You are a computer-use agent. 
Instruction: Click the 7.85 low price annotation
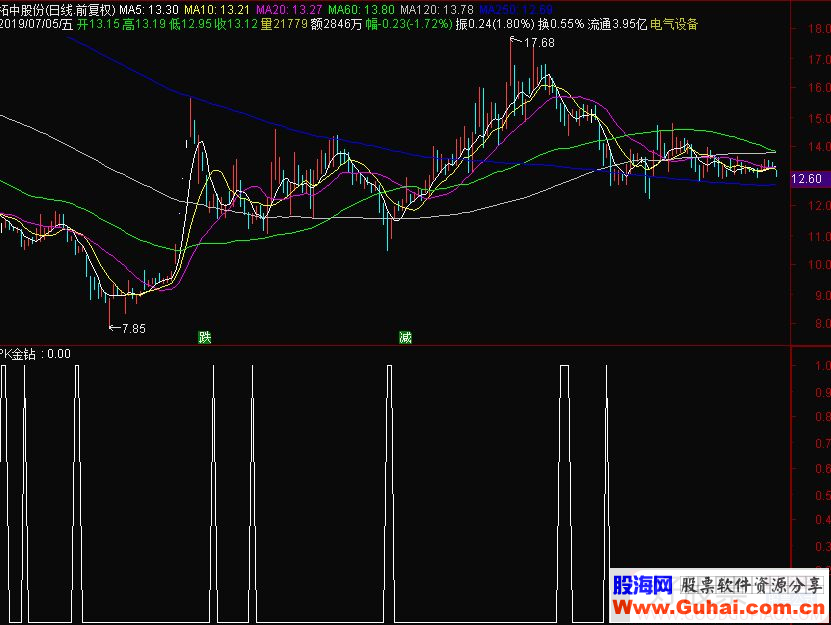pyautogui.click(x=134, y=329)
